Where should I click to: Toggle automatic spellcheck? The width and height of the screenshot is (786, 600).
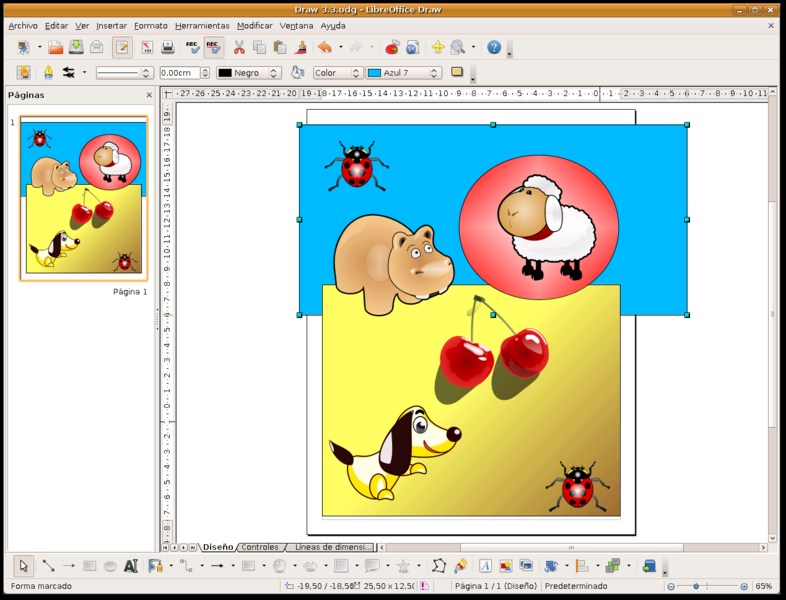click(x=213, y=47)
